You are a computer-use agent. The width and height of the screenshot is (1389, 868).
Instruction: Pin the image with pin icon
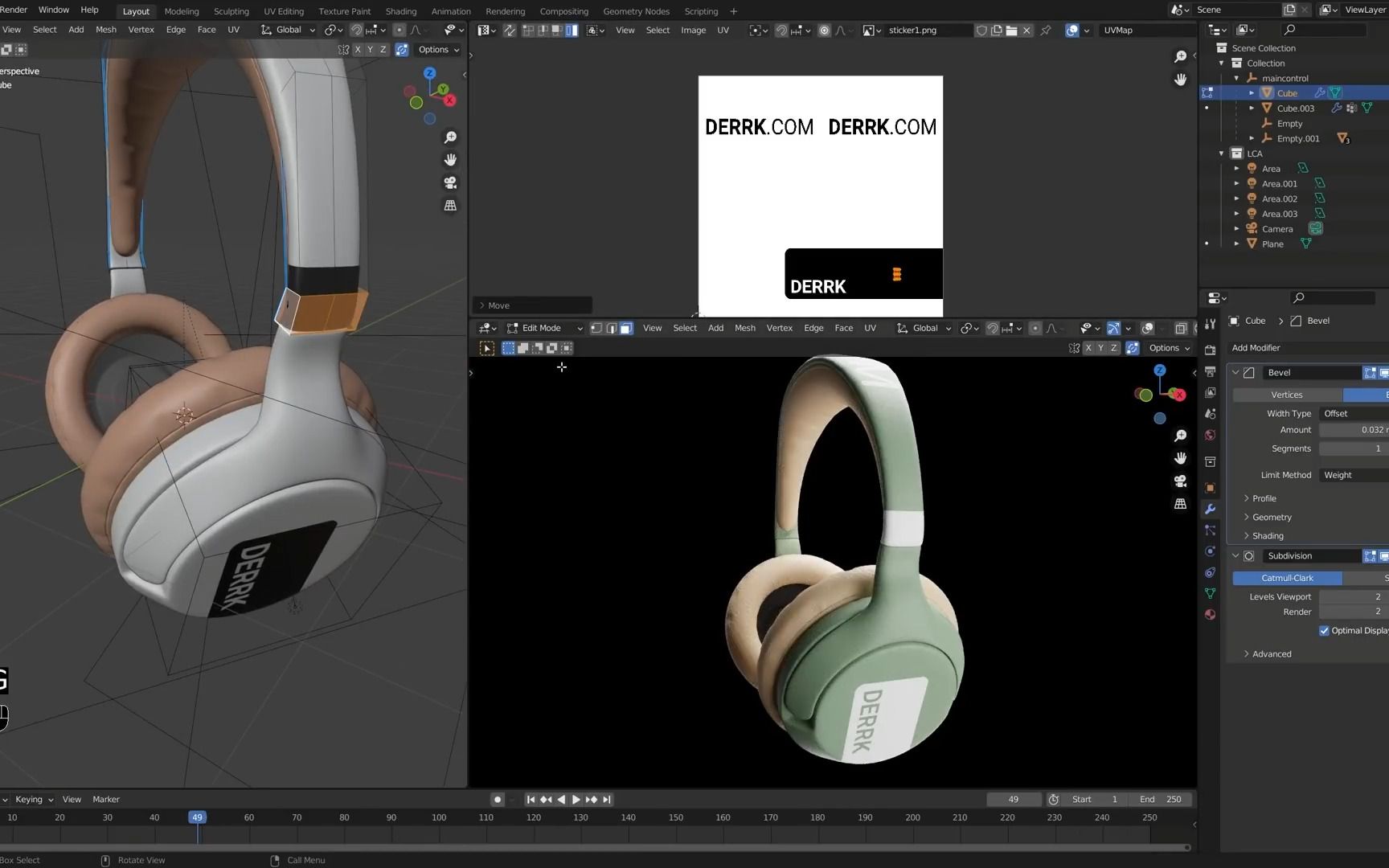(x=1046, y=31)
